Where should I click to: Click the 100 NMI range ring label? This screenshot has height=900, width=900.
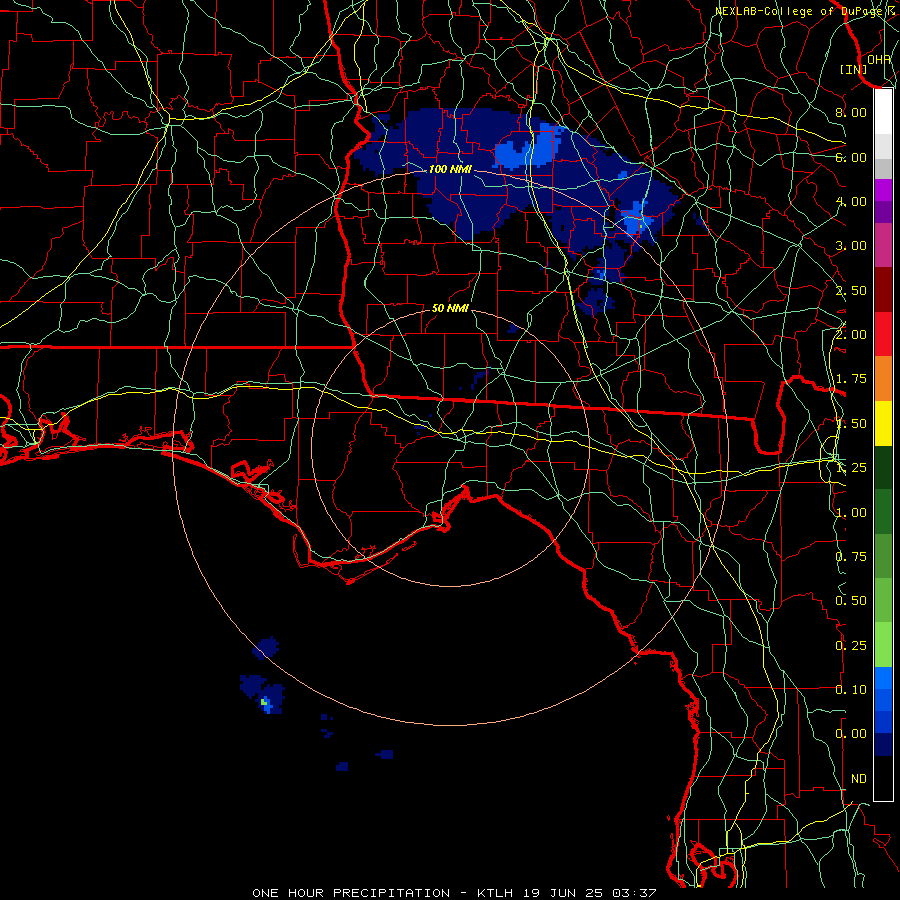tap(450, 169)
